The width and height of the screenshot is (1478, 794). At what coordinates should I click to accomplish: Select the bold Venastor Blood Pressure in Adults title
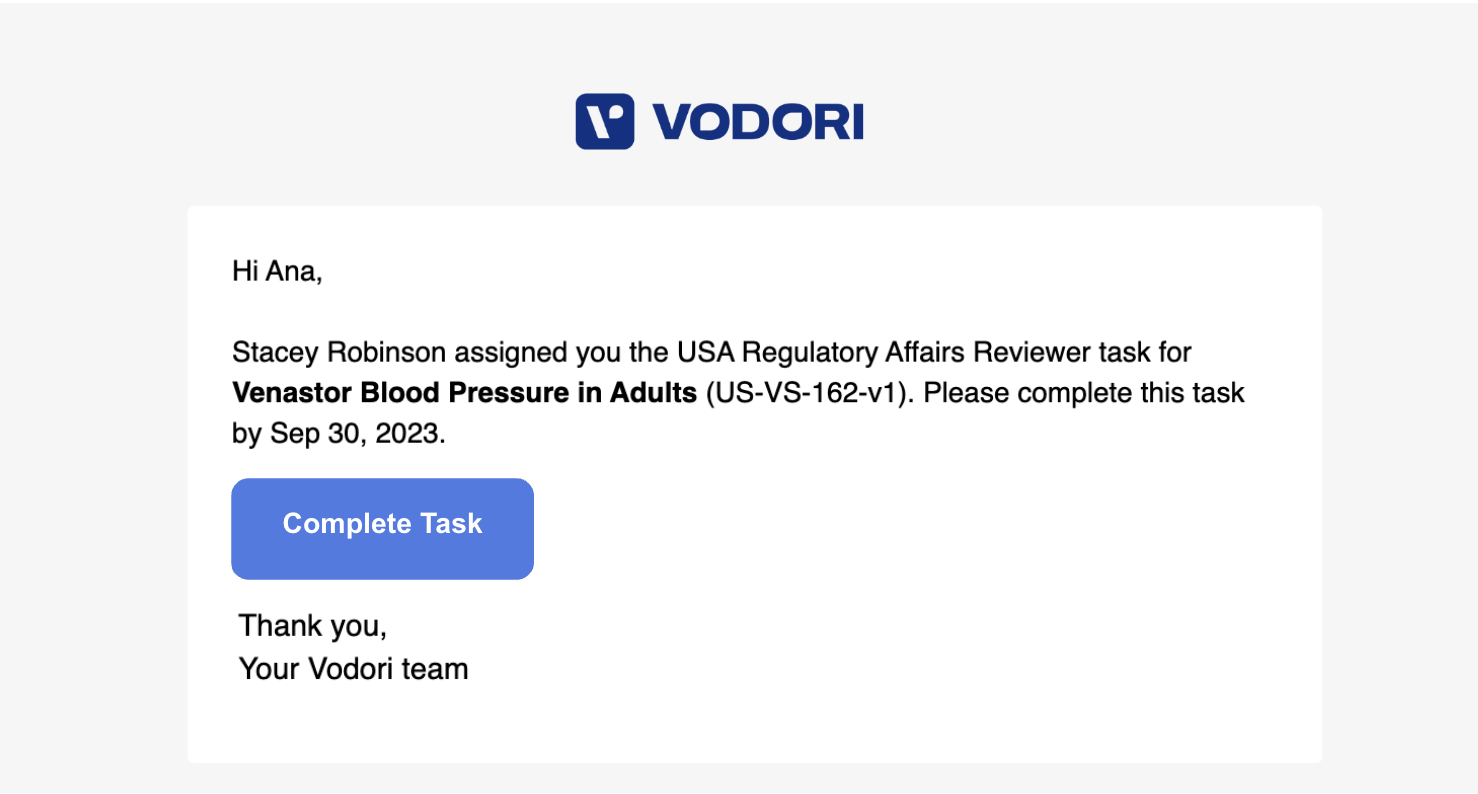coord(464,393)
